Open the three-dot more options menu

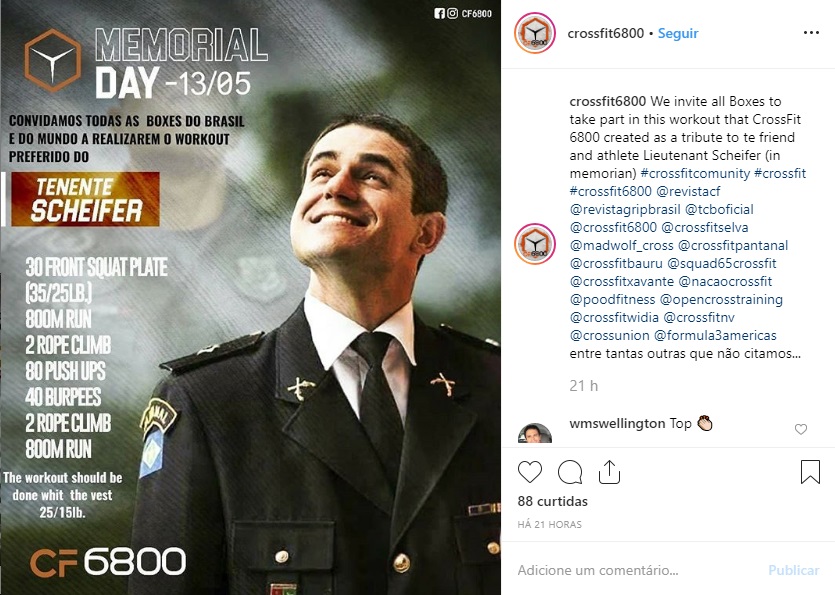pos(811,33)
